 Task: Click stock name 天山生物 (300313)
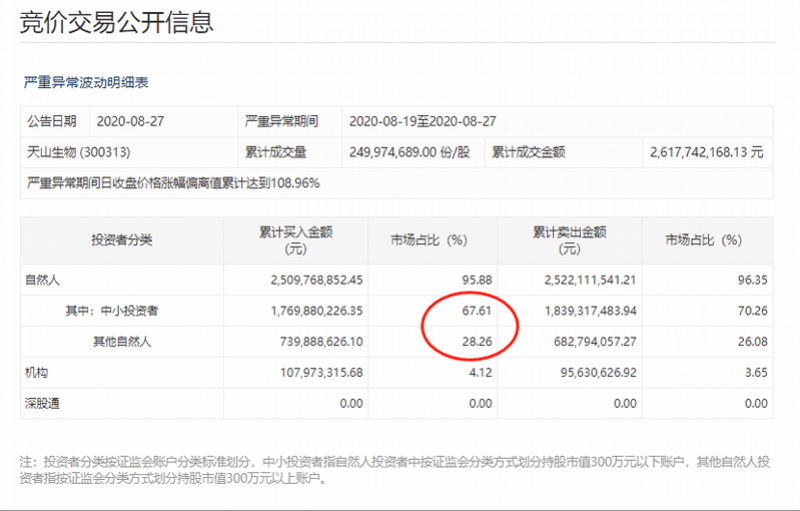(79, 152)
